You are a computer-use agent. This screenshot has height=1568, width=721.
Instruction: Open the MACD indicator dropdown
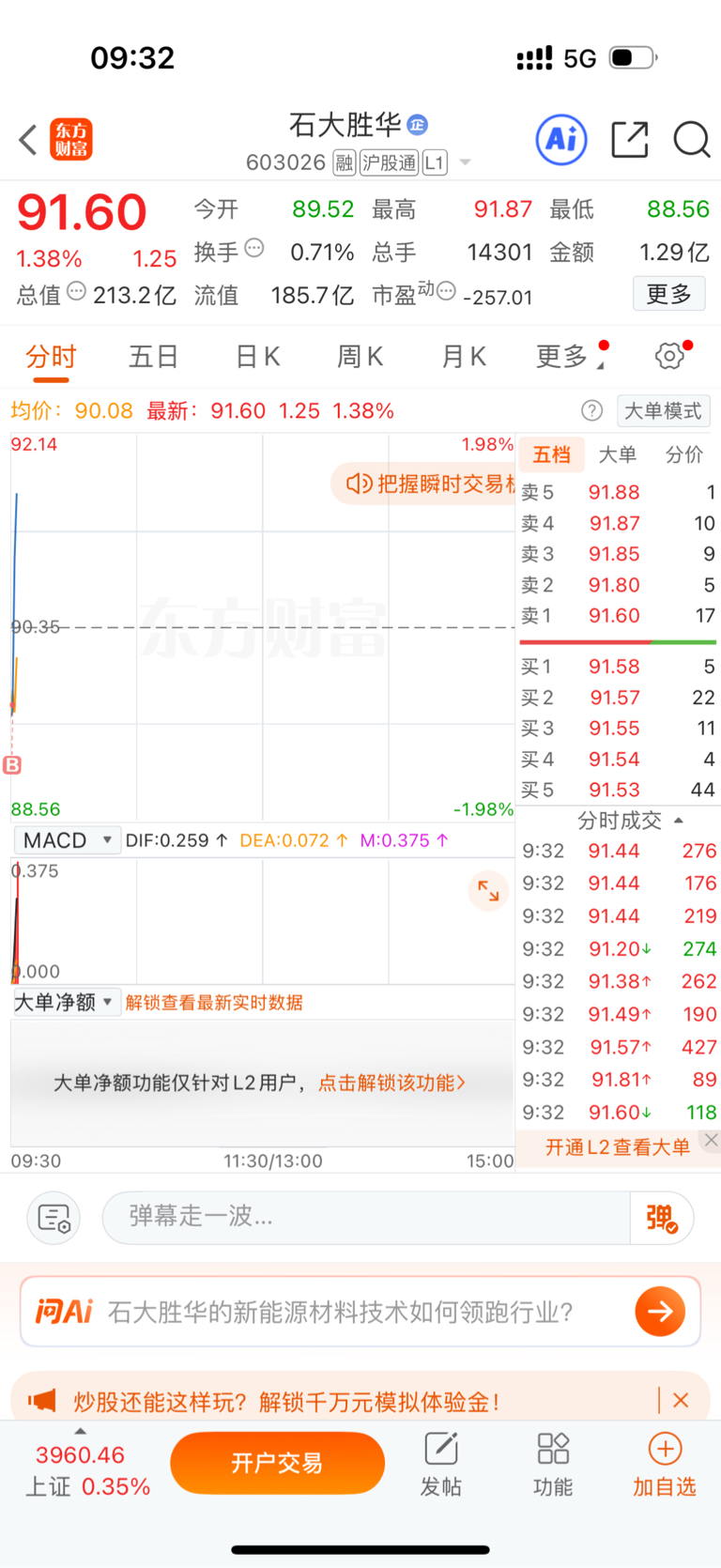tap(68, 839)
